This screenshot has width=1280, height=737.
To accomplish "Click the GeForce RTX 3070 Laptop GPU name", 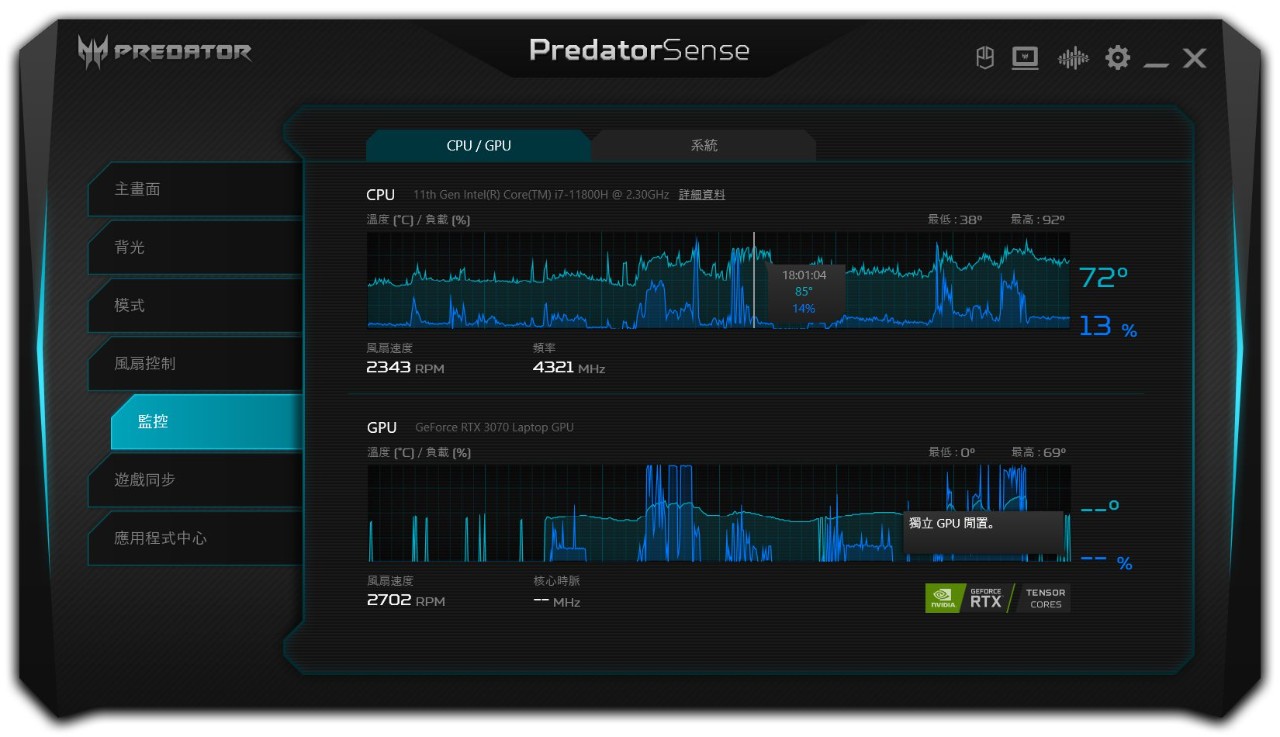I will 494,428.
